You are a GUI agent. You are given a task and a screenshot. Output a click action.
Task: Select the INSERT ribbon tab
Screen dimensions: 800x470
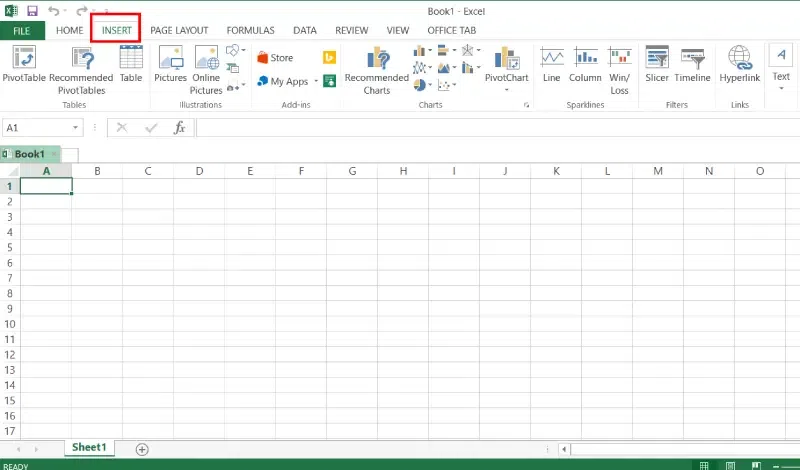(116, 31)
